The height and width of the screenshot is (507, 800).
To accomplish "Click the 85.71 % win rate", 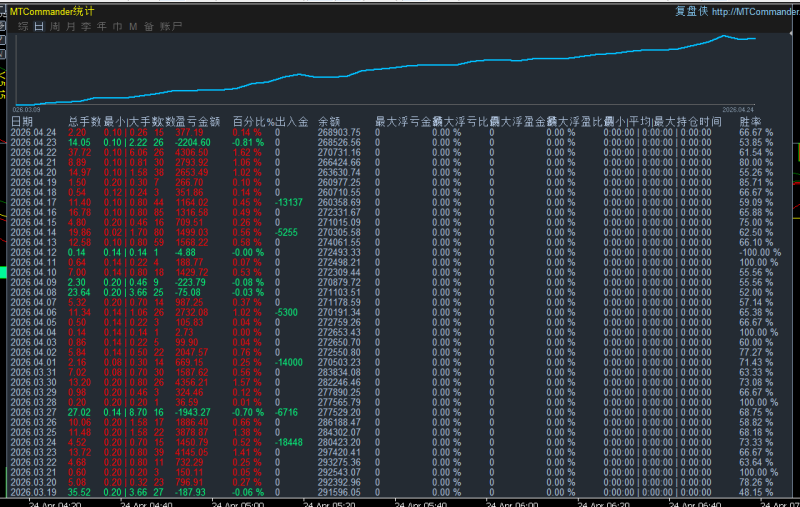I will (756, 183).
